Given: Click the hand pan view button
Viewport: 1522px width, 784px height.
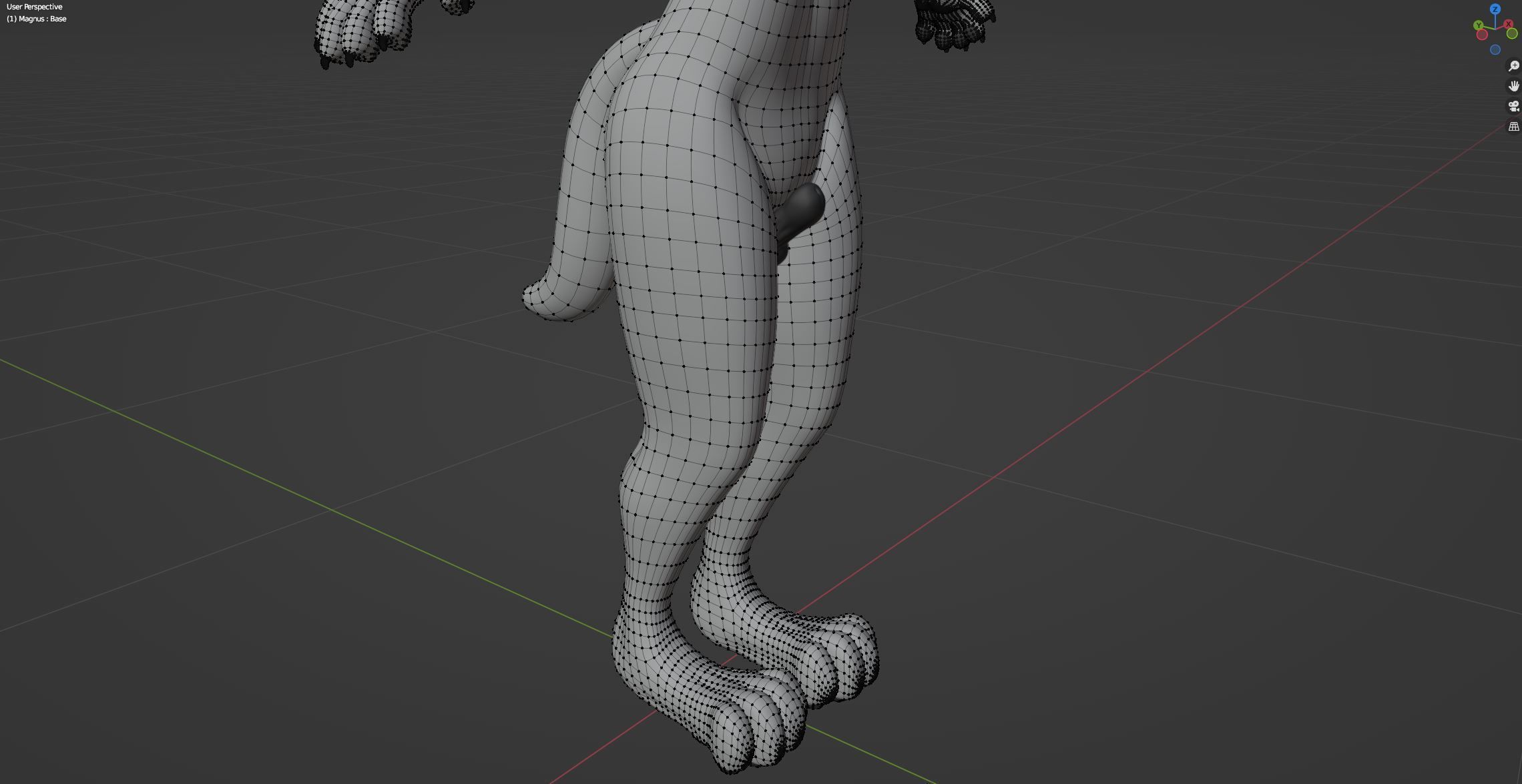Looking at the screenshot, I should pyautogui.click(x=1513, y=86).
